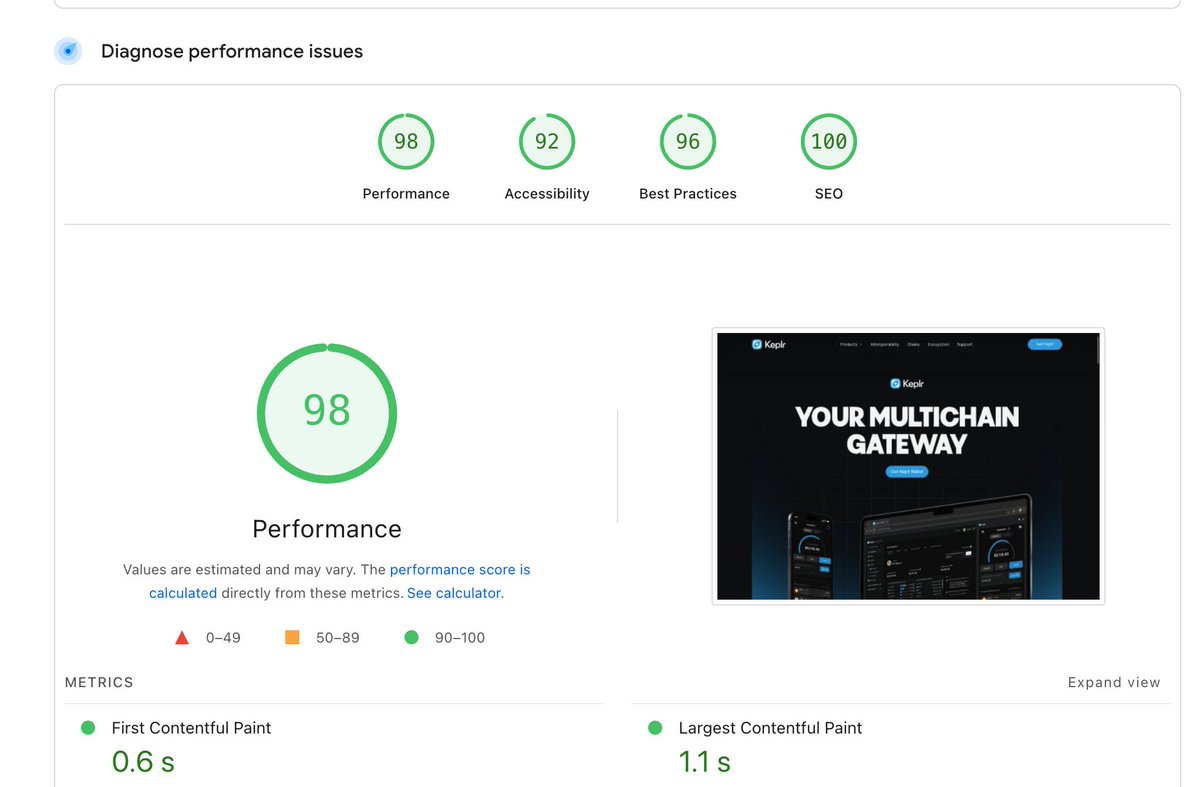This screenshot has width=1200, height=787.
Task: Click the 1.1 s metric value
Action: (x=705, y=762)
